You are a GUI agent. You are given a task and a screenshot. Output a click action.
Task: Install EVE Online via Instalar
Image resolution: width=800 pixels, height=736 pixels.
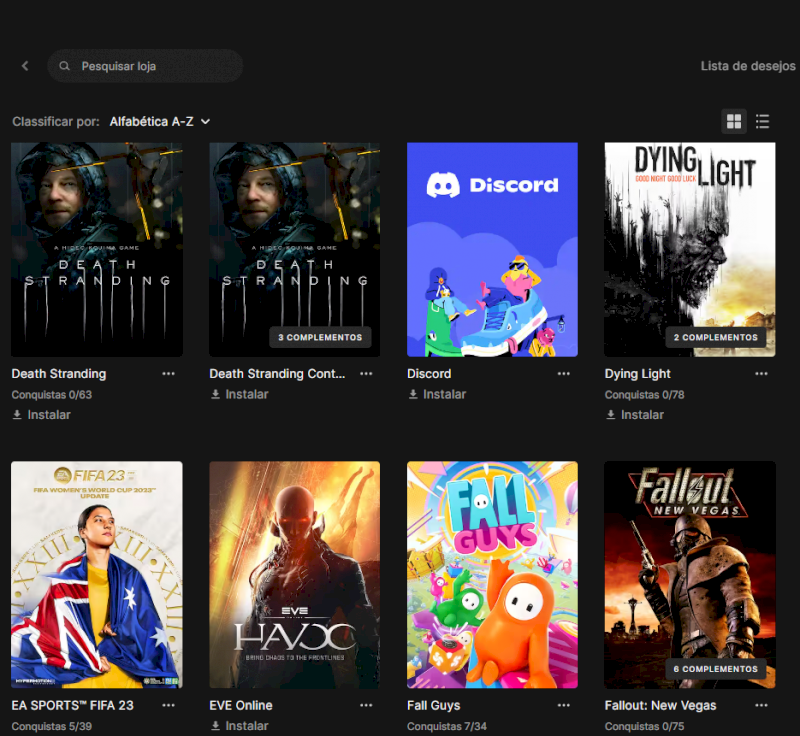(x=239, y=726)
